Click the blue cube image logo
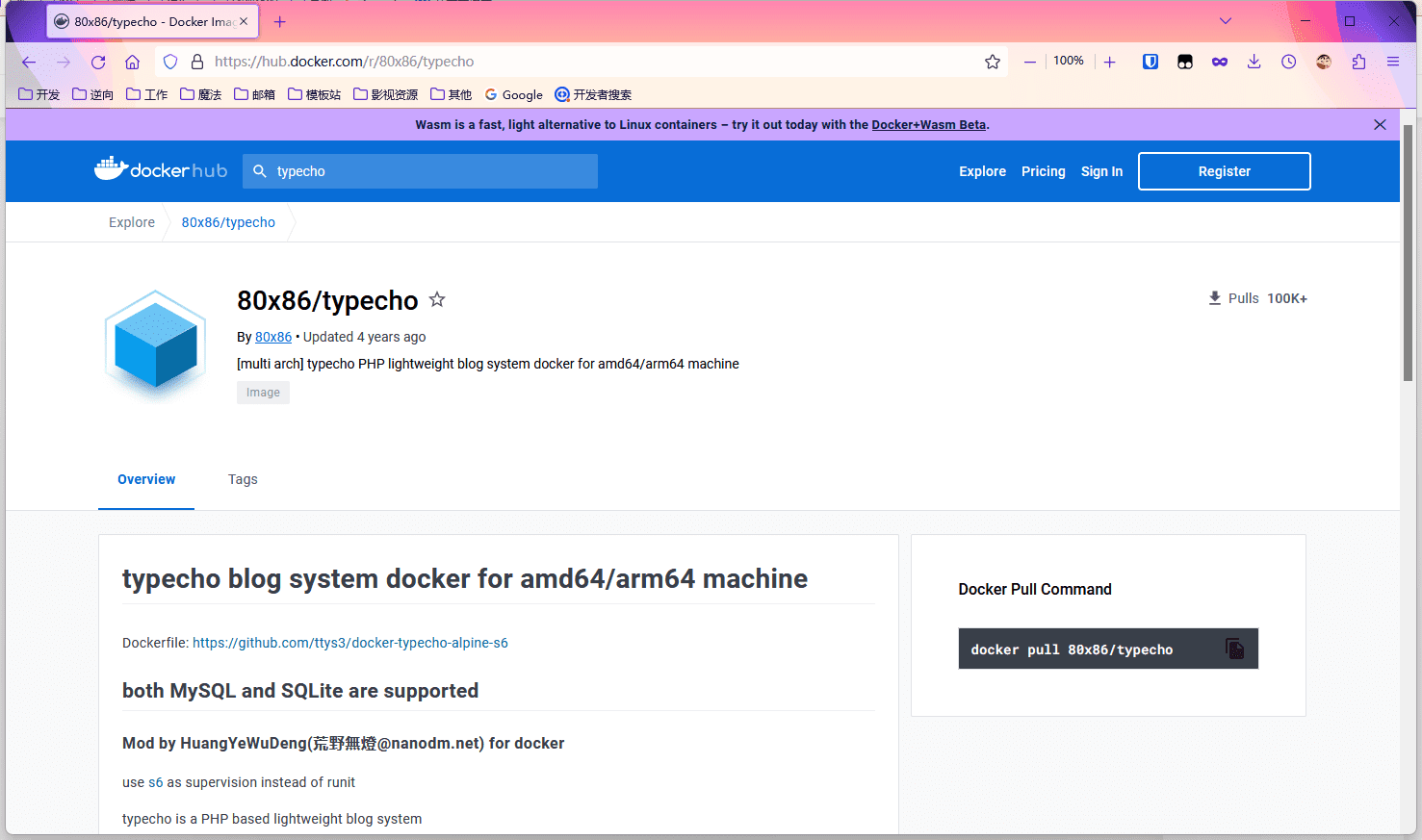 (x=156, y=344)
